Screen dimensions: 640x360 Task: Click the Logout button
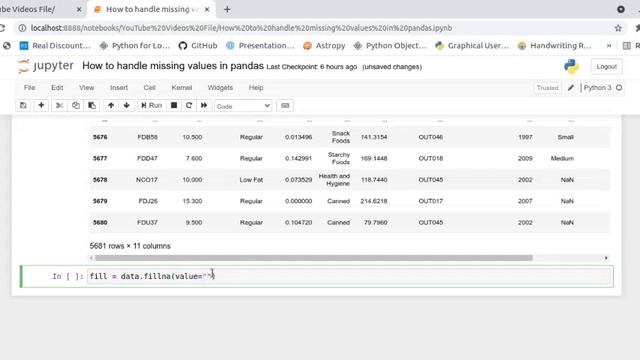click(x=607, y=67)
